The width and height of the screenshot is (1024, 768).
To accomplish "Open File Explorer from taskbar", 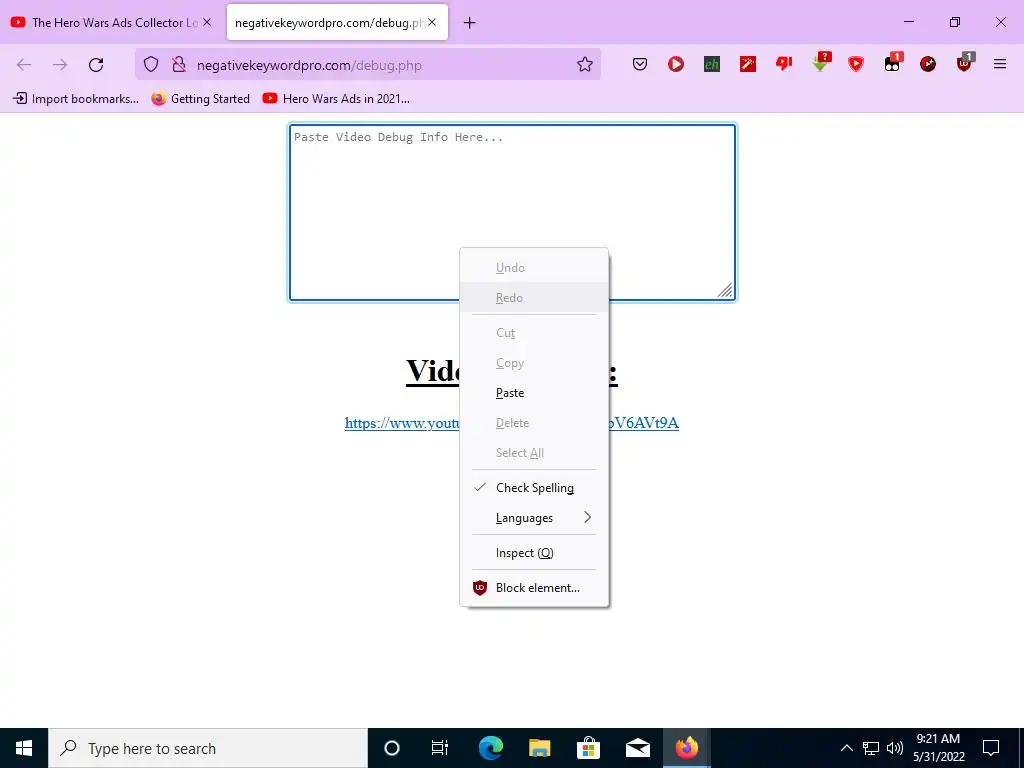I will (539, 748).
